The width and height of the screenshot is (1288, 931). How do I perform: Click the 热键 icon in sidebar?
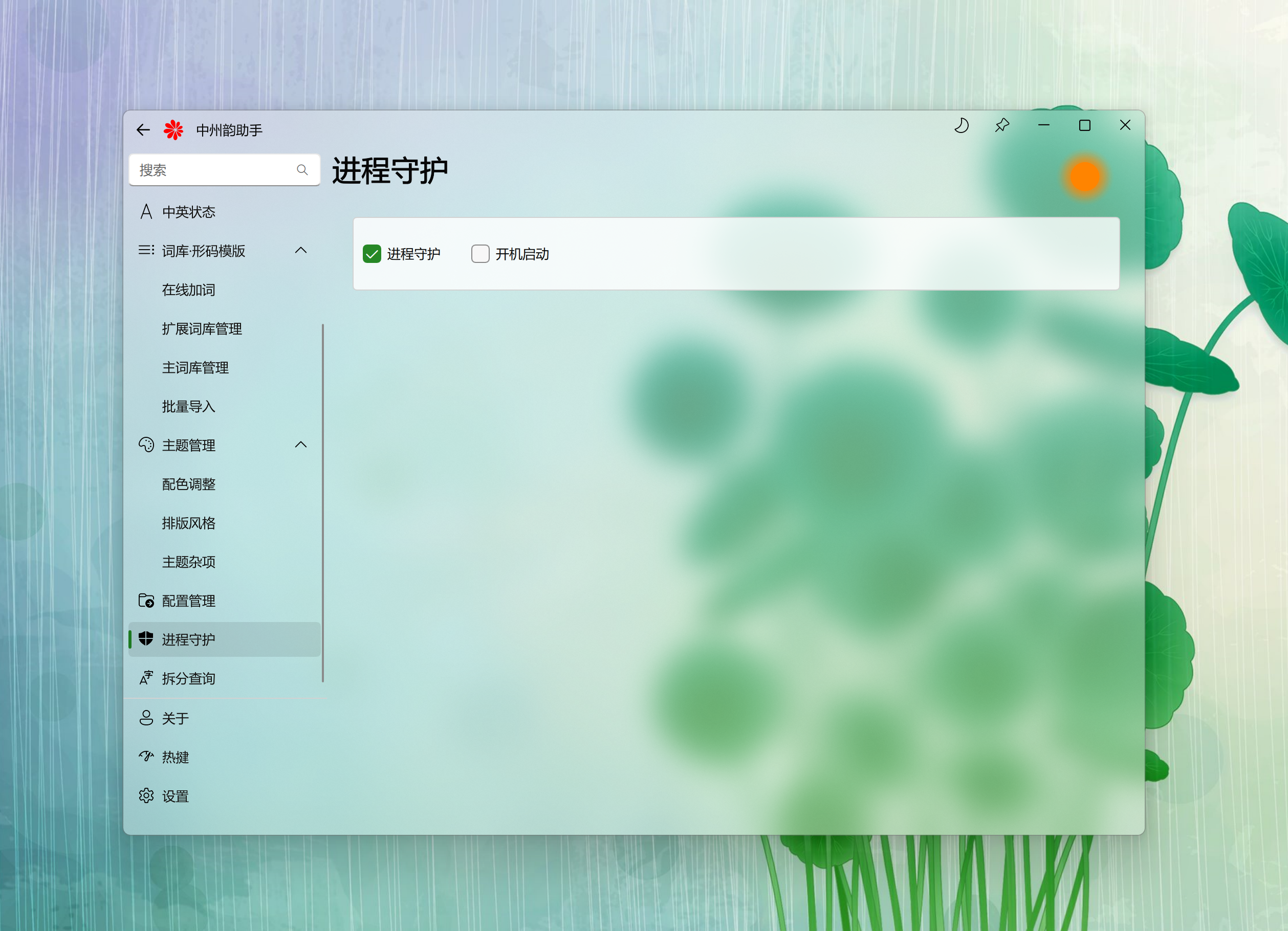[x=146, y=757]
